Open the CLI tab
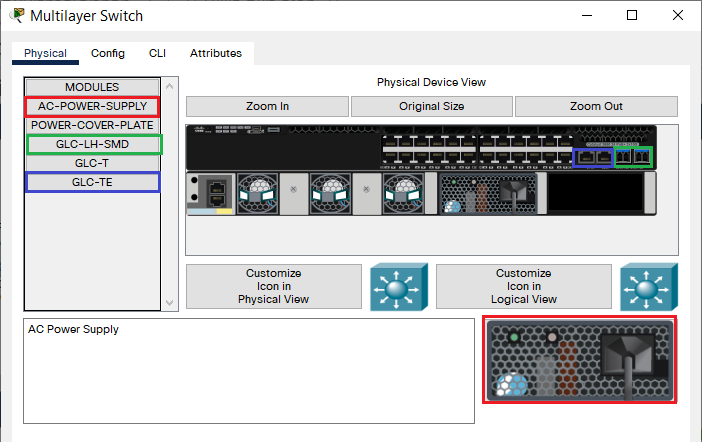The width and height of the screenshot is (702, 442). tap(157, 53)
